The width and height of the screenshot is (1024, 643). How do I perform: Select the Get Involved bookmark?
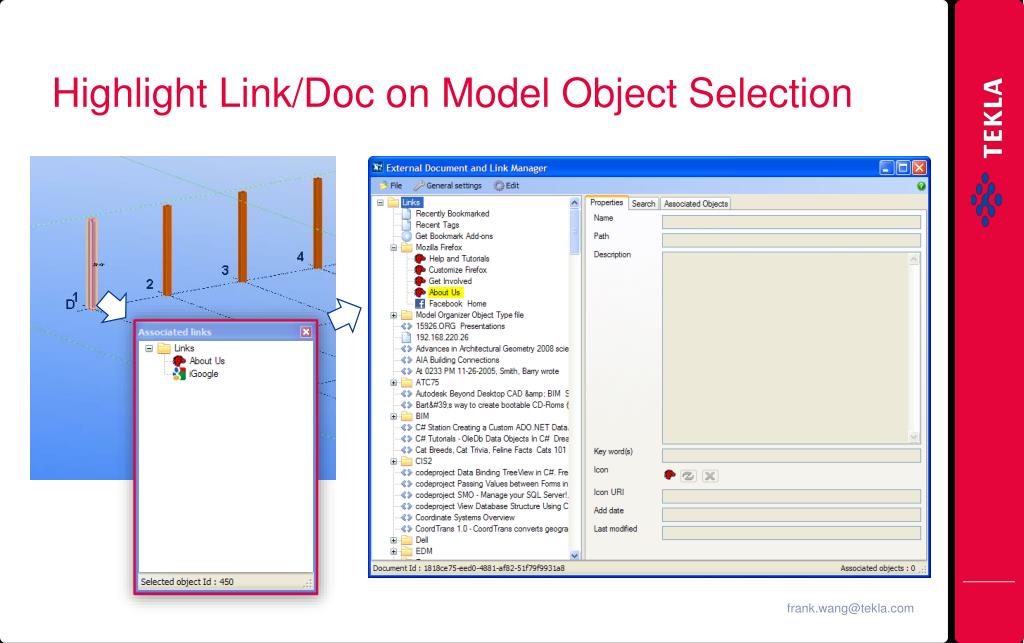coord(450,281)
